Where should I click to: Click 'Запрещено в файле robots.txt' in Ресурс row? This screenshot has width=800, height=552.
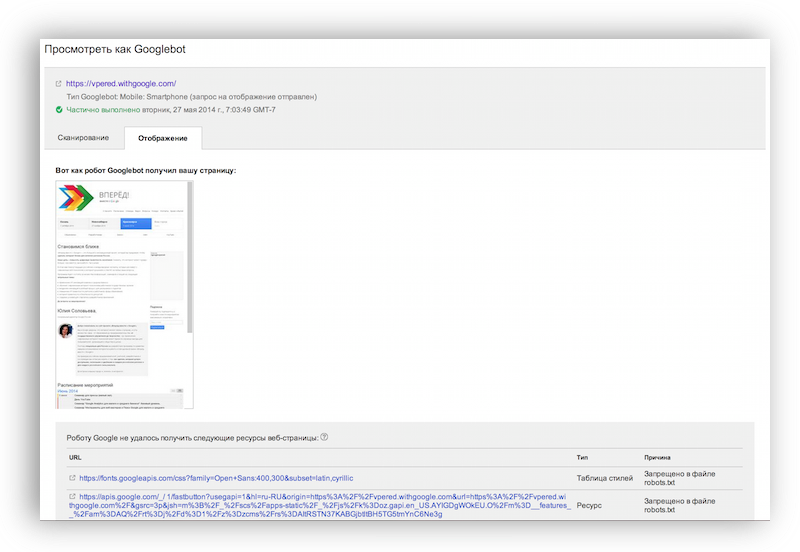click(x=680, y=505)
